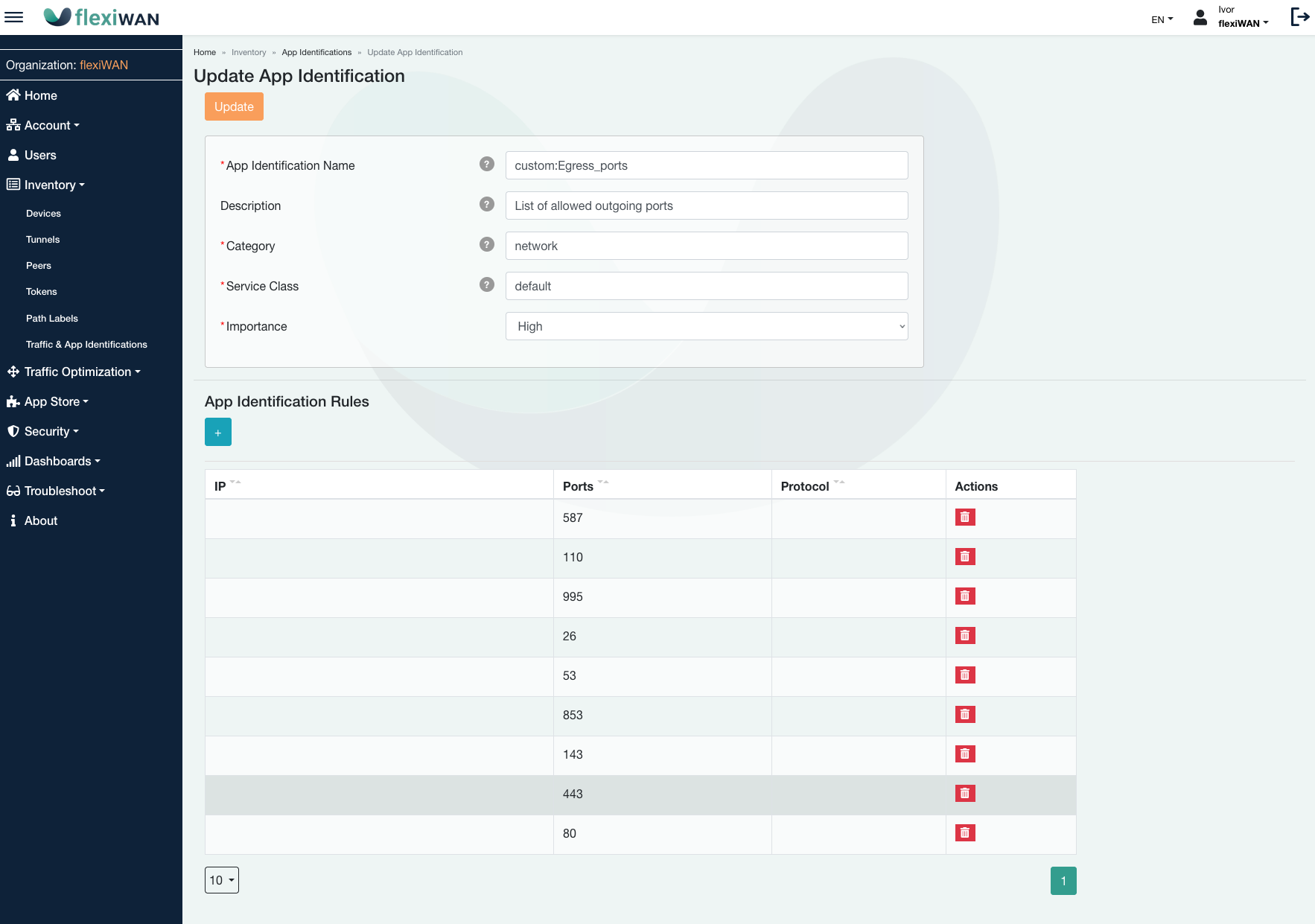Click Inventory breadcrumb link
Screen dimensions: 1315x924
[x=249, y=52]
